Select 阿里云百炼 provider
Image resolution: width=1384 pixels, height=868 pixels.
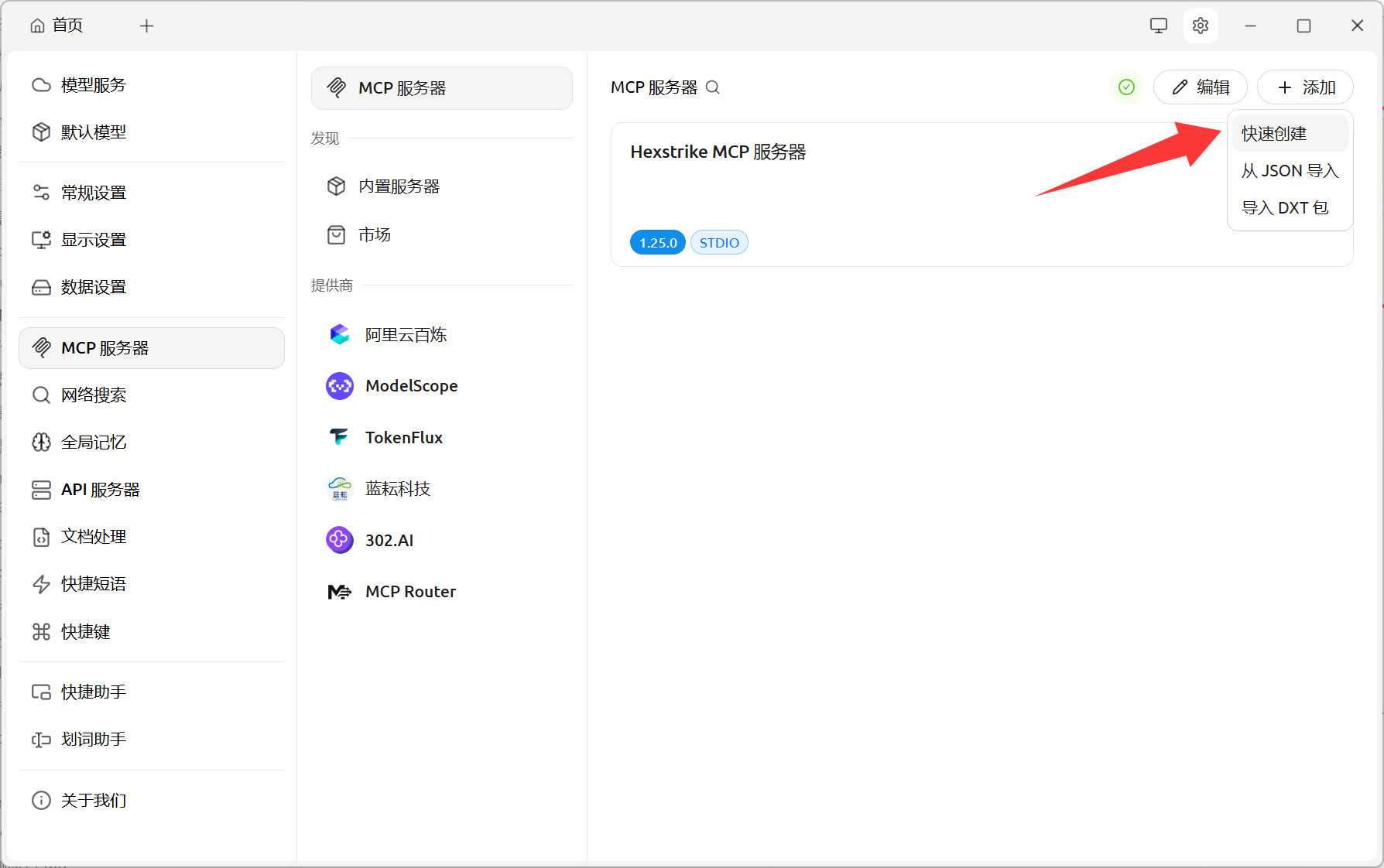tap(406, 334)
